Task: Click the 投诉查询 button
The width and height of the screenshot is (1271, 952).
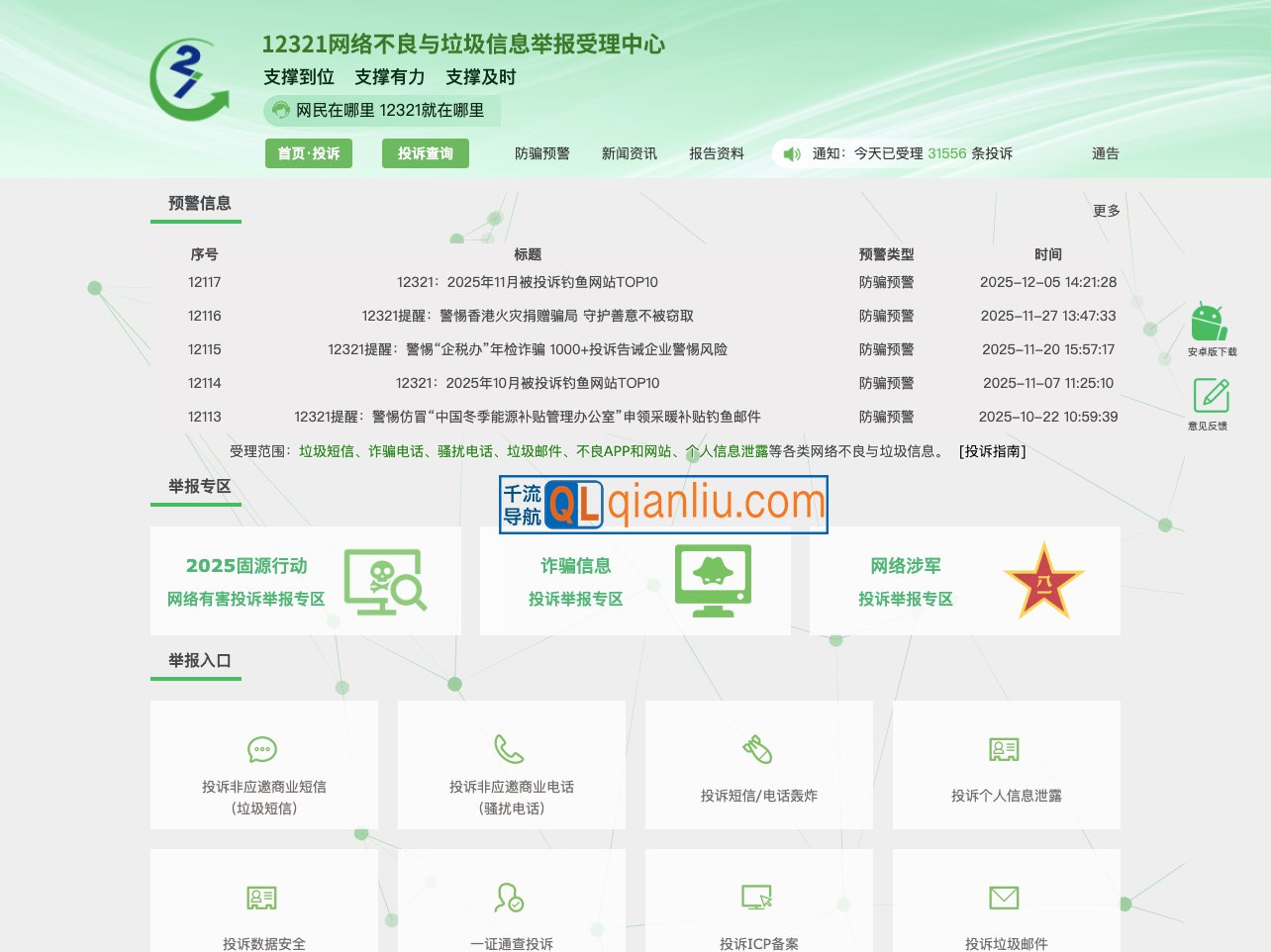Action: [426, 153]
